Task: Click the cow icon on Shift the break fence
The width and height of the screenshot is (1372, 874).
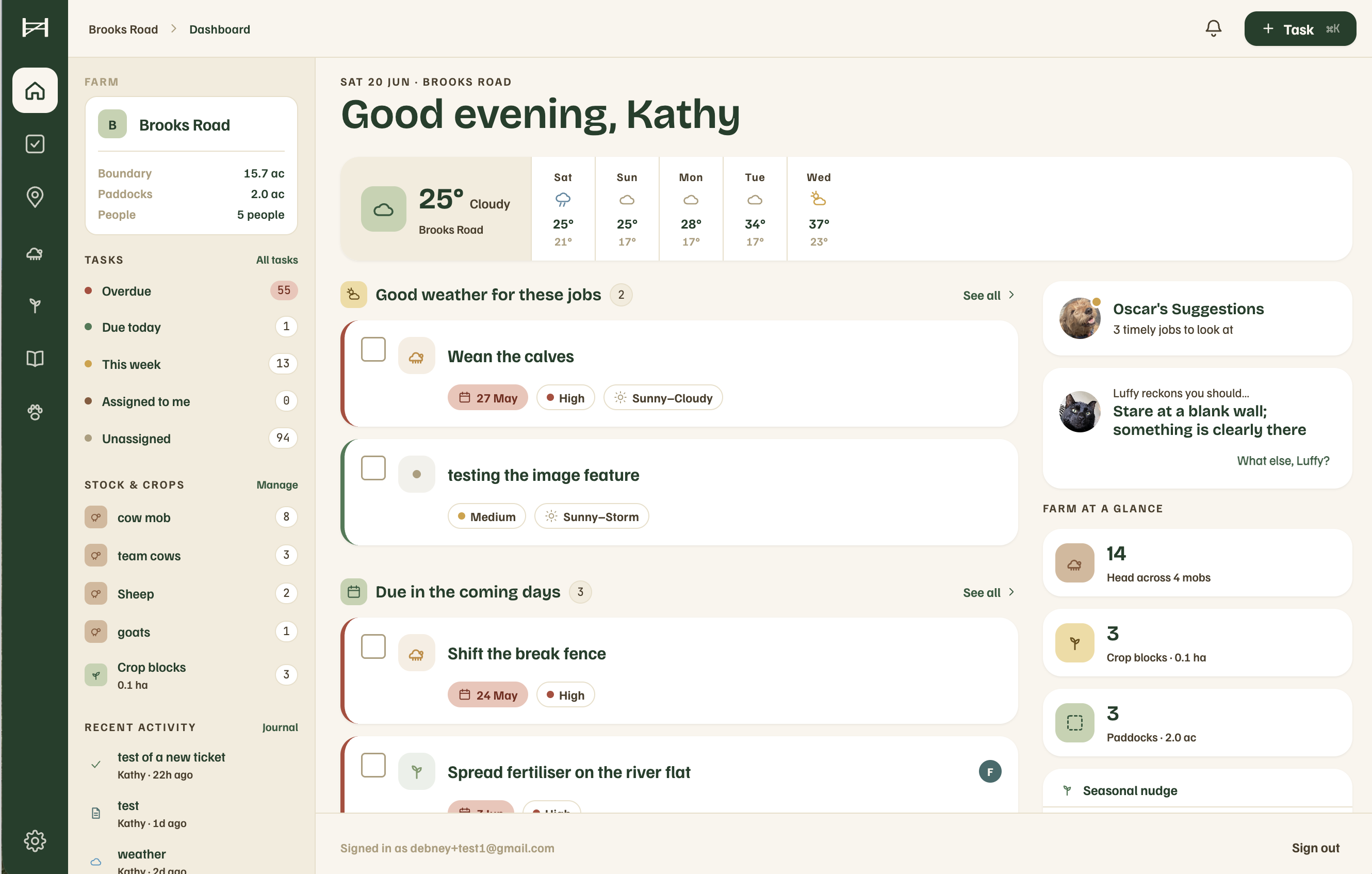Action: click(x=417, y=653)
